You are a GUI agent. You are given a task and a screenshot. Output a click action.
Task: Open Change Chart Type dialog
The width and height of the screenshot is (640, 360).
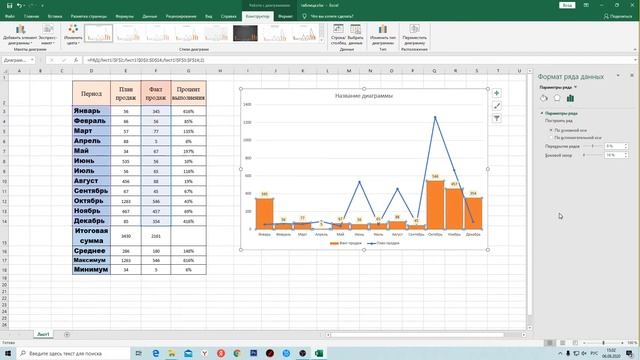point(382,35)
